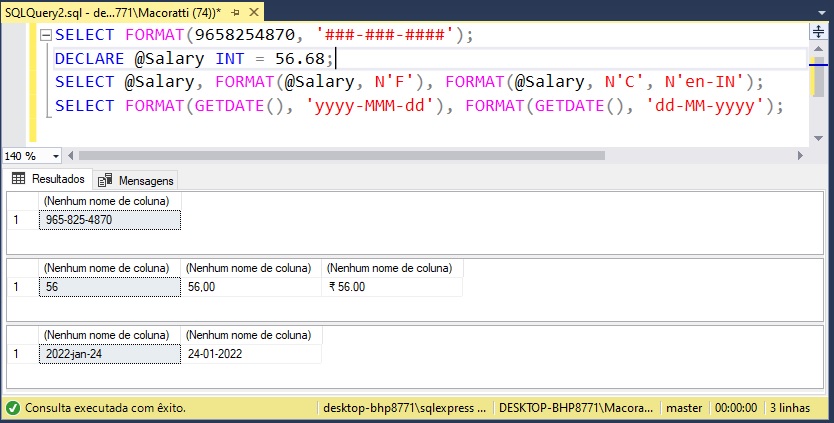Click the editor vertical scroll down arrow
Image resolution: width=834 pixels, height=423 pixels.
(818, 138)
